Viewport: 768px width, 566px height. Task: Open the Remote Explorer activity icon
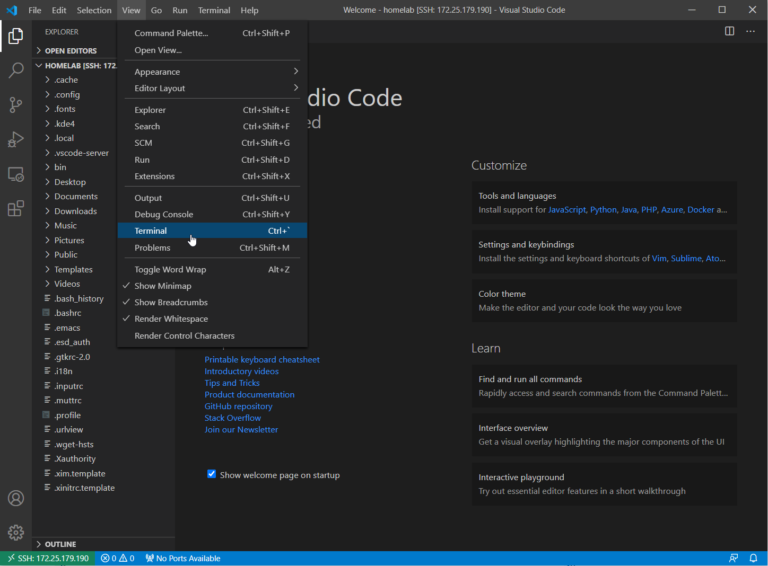(16, 174)
